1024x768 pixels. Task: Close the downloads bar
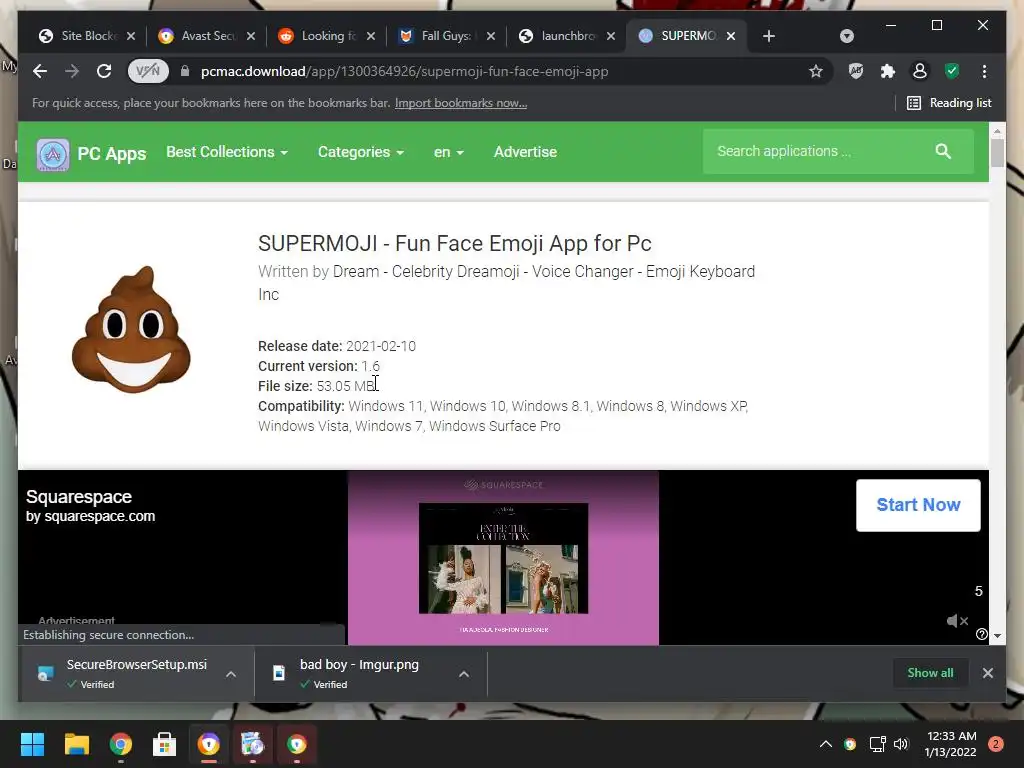pos(987,673)
